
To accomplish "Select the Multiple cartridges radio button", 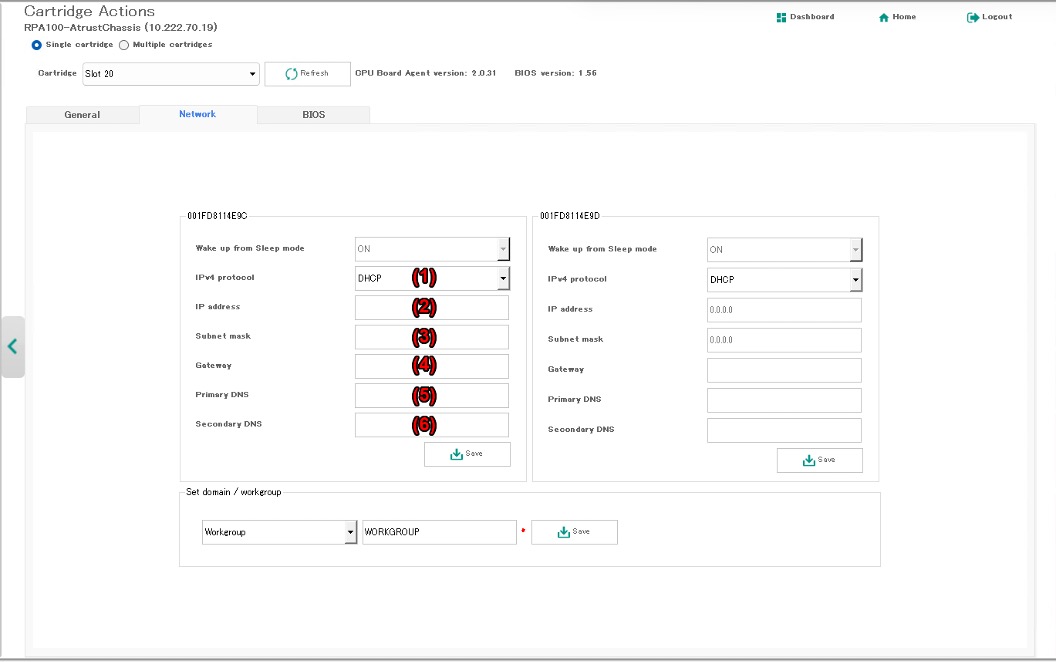I will point(124,45).
